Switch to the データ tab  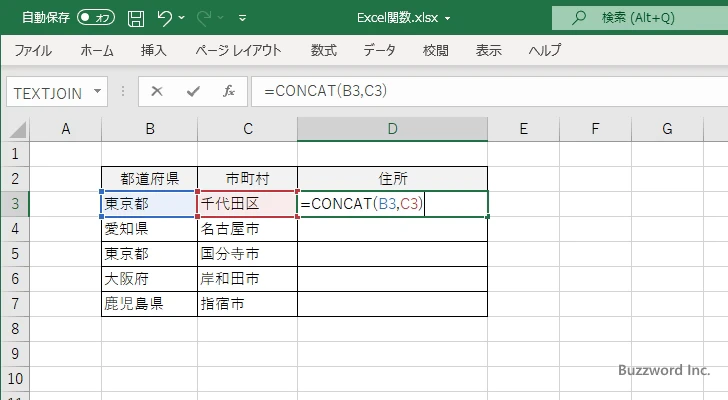(x=379, y=50)
